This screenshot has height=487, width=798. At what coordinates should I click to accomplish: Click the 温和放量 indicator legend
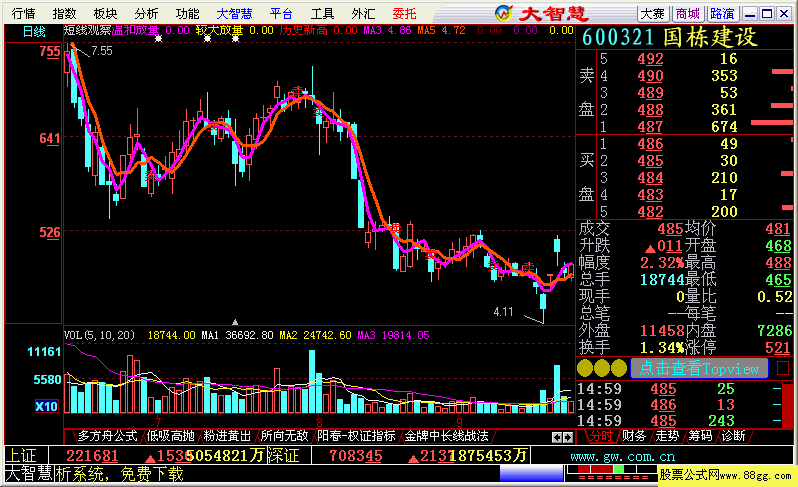pos(135,31)
